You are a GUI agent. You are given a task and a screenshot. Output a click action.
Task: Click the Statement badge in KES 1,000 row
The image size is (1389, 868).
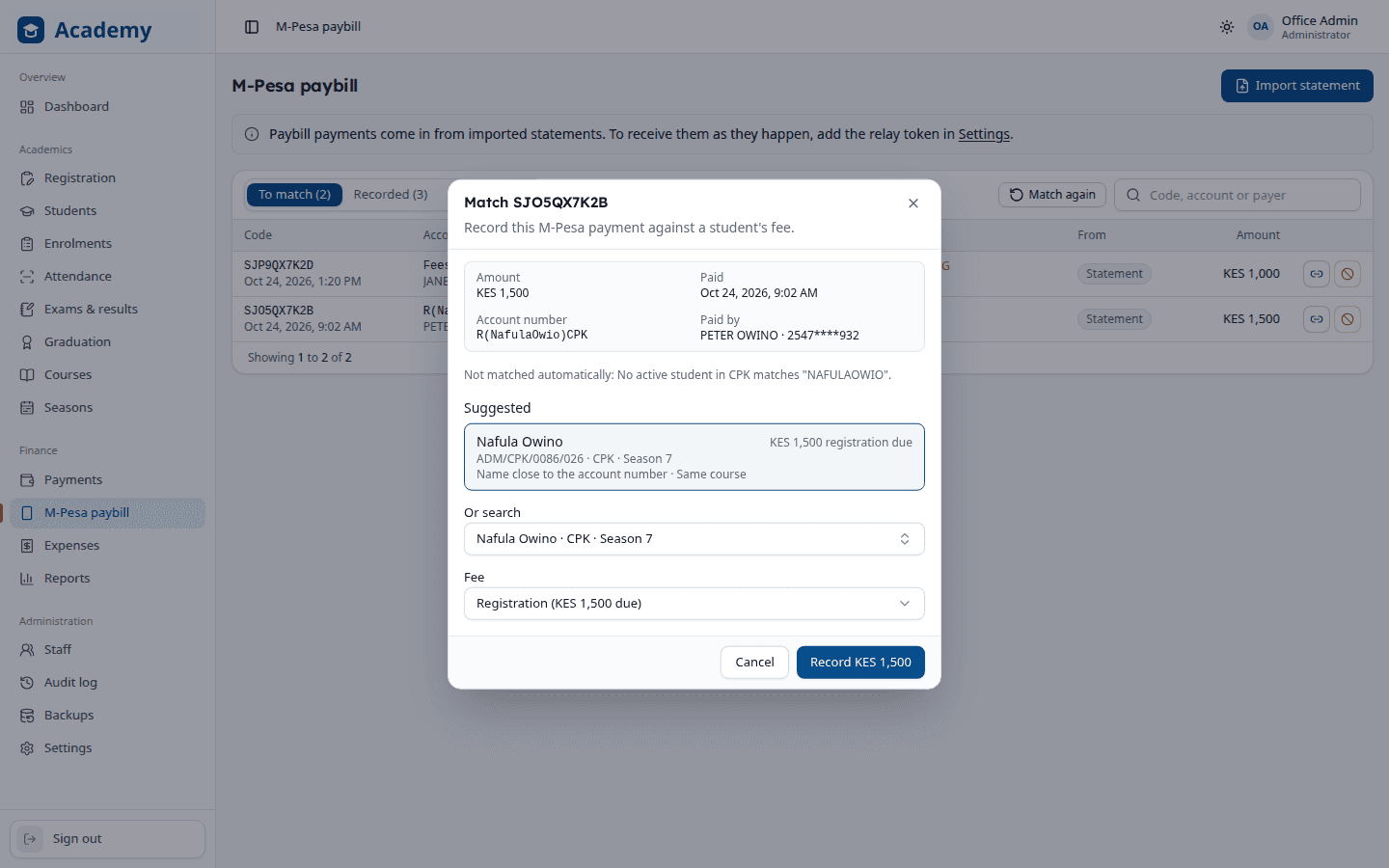[1114, 274]
